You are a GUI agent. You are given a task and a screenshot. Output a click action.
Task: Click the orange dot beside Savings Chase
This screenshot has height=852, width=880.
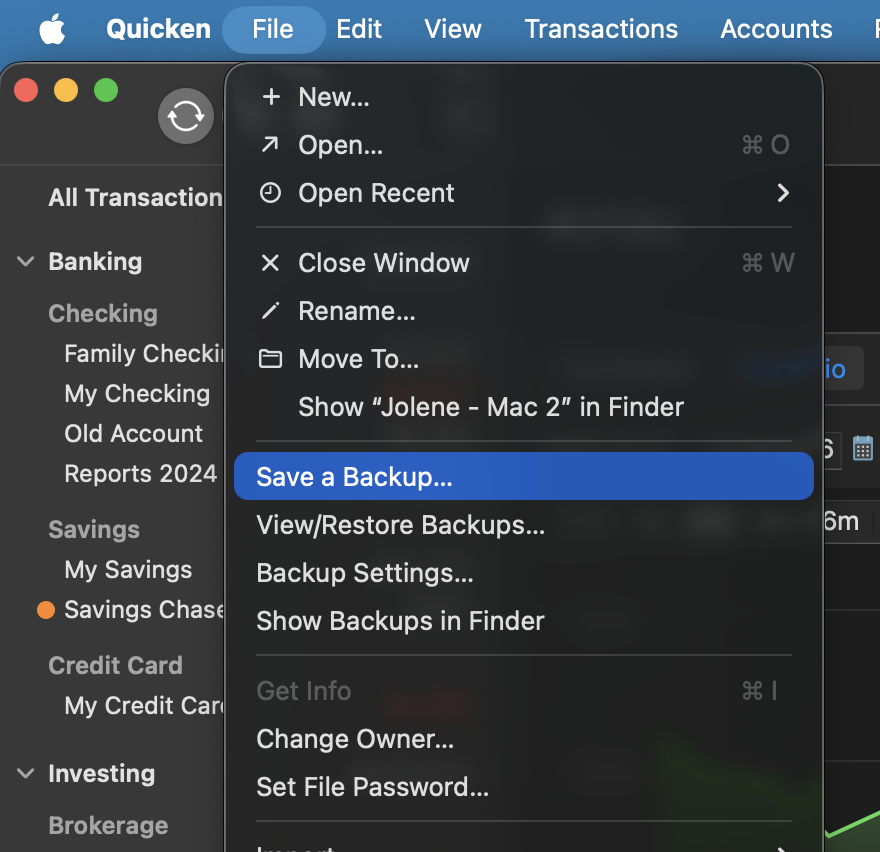46,610
